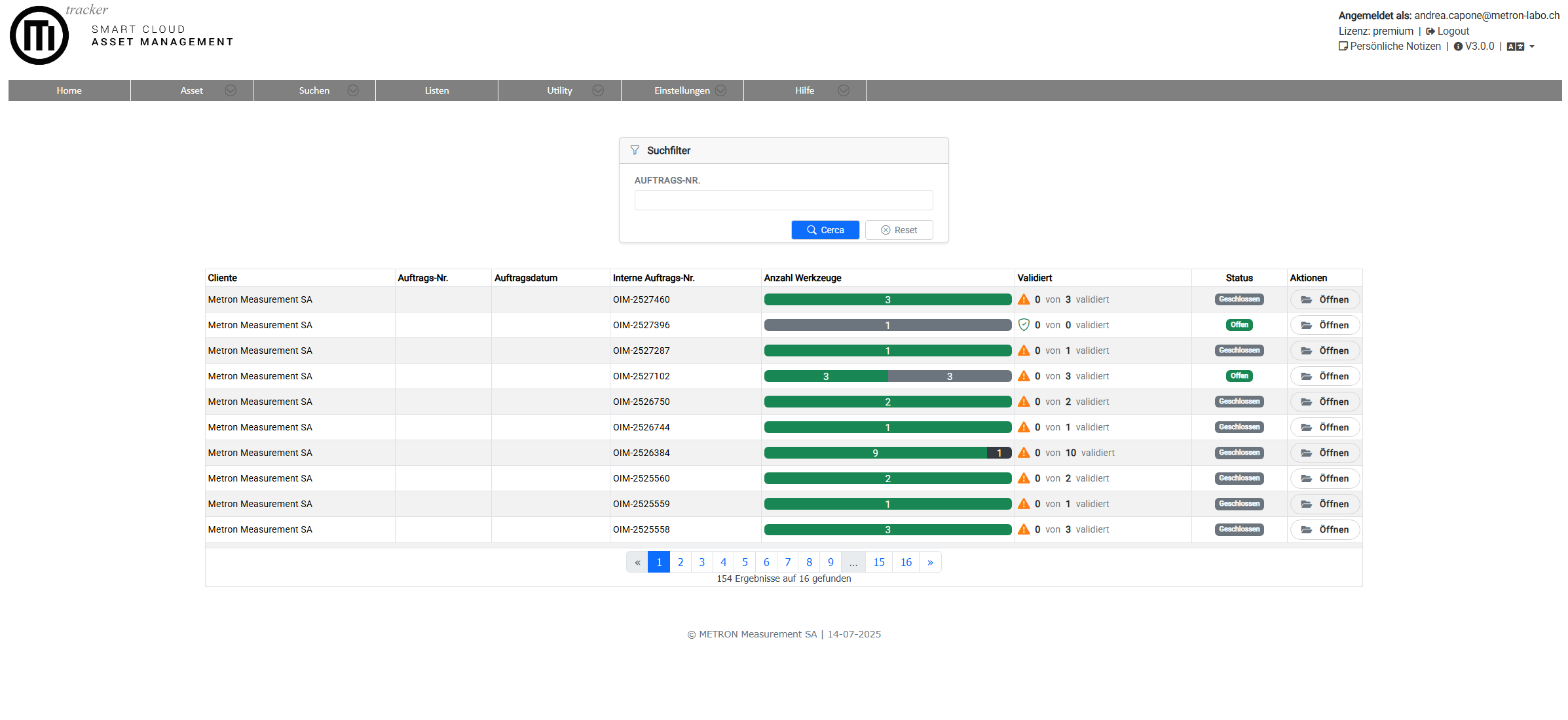Open Persönliche Notizen
Image resolution: width=1568 pixels, height=720 pixels.
click(x=1389, y=47)
